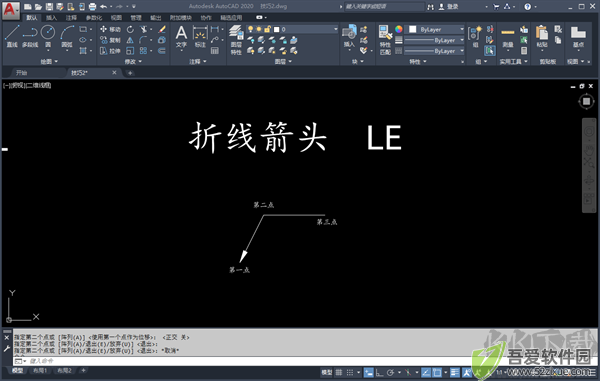Click the Paste (粘贴) icon
Image resolution: width=600 pixels, height=381 pixels.
point(542,36)
